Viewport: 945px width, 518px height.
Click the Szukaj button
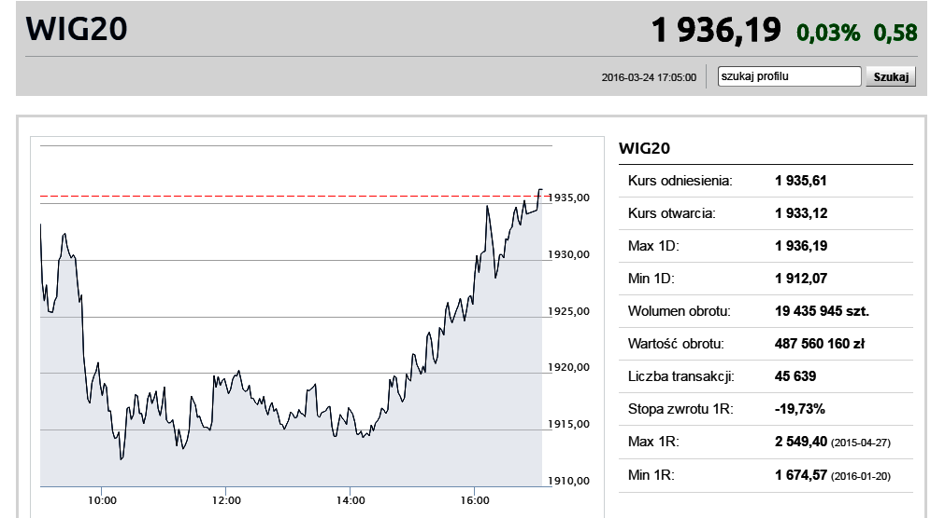[x=891, y=77]
